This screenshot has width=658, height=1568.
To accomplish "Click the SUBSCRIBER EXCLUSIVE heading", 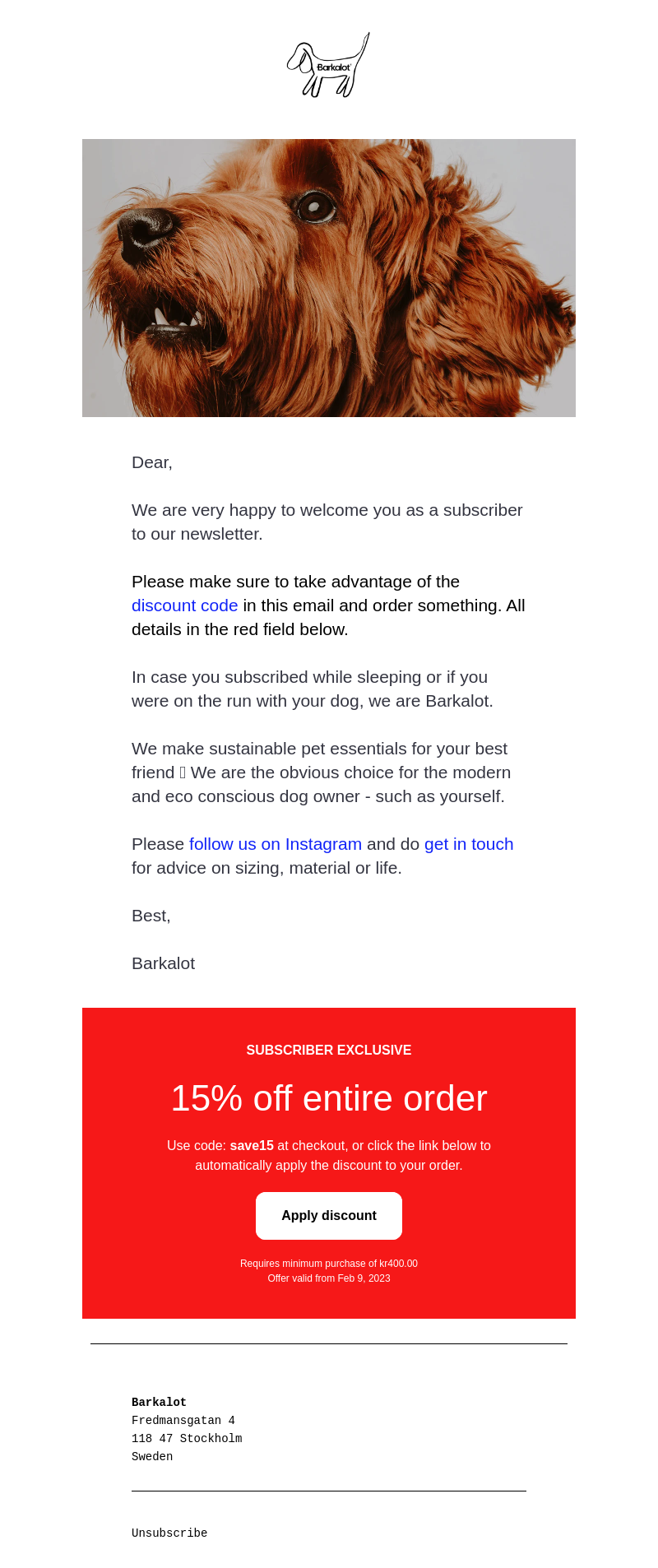I will click(329, 1051).
